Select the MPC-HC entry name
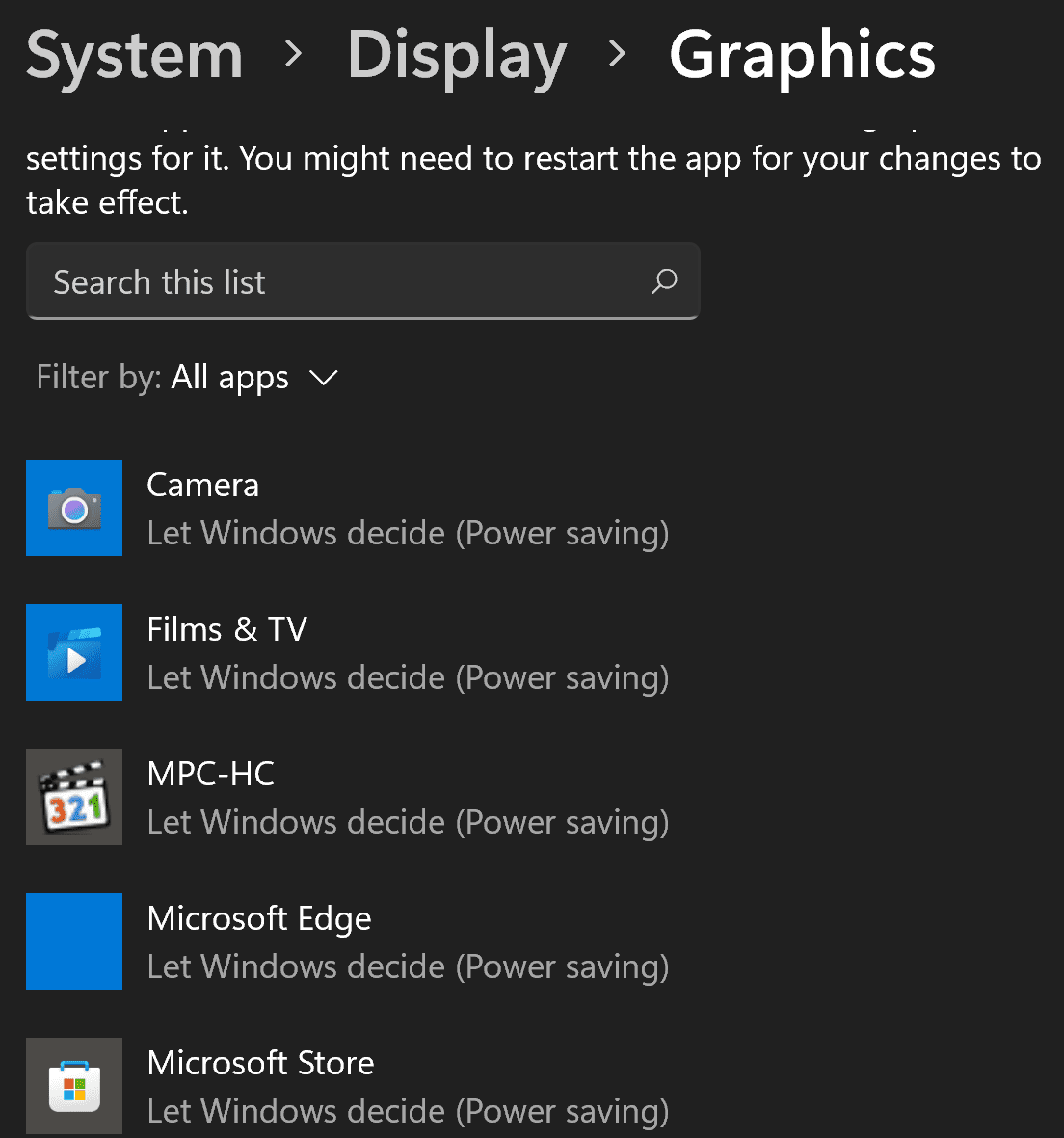 click(210, 774)
